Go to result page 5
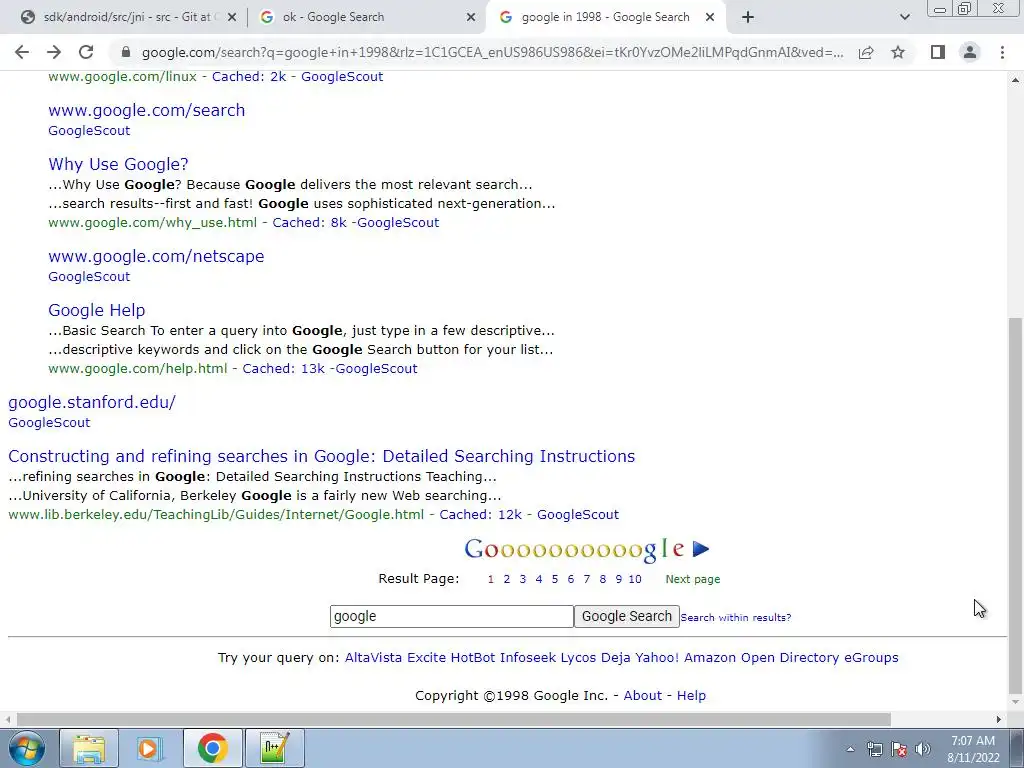This screenshot has height=768, width=1024. click(554, 579)
